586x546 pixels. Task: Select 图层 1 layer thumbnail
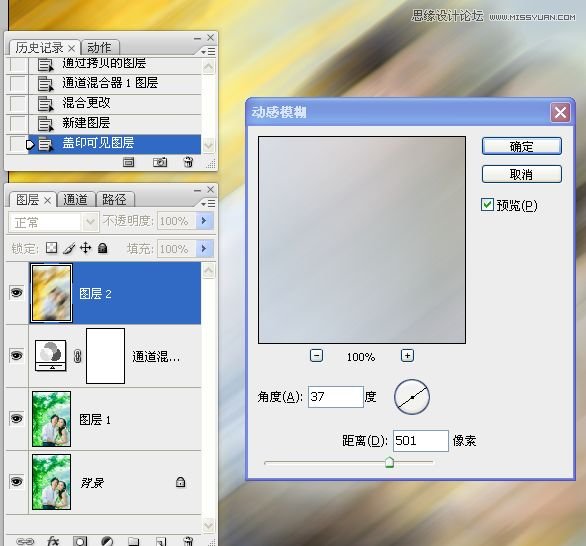pyautogui.click(x=52, y=419)
